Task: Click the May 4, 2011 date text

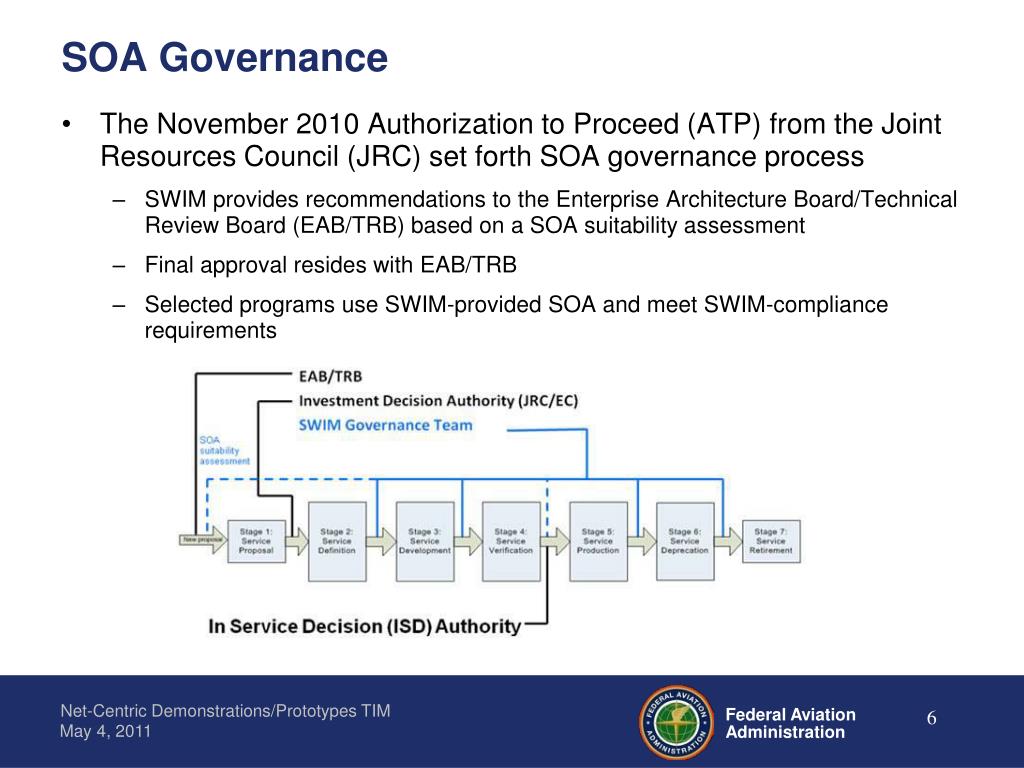Action: coord(105,731)
